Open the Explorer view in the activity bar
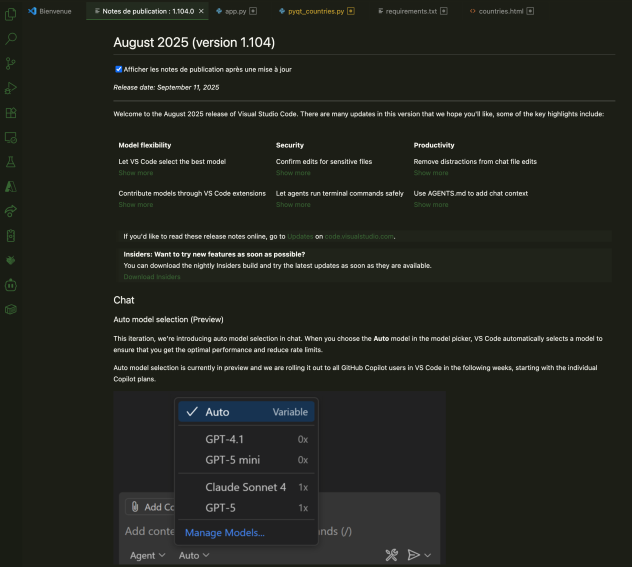632x567 pixels. [11, 15]
